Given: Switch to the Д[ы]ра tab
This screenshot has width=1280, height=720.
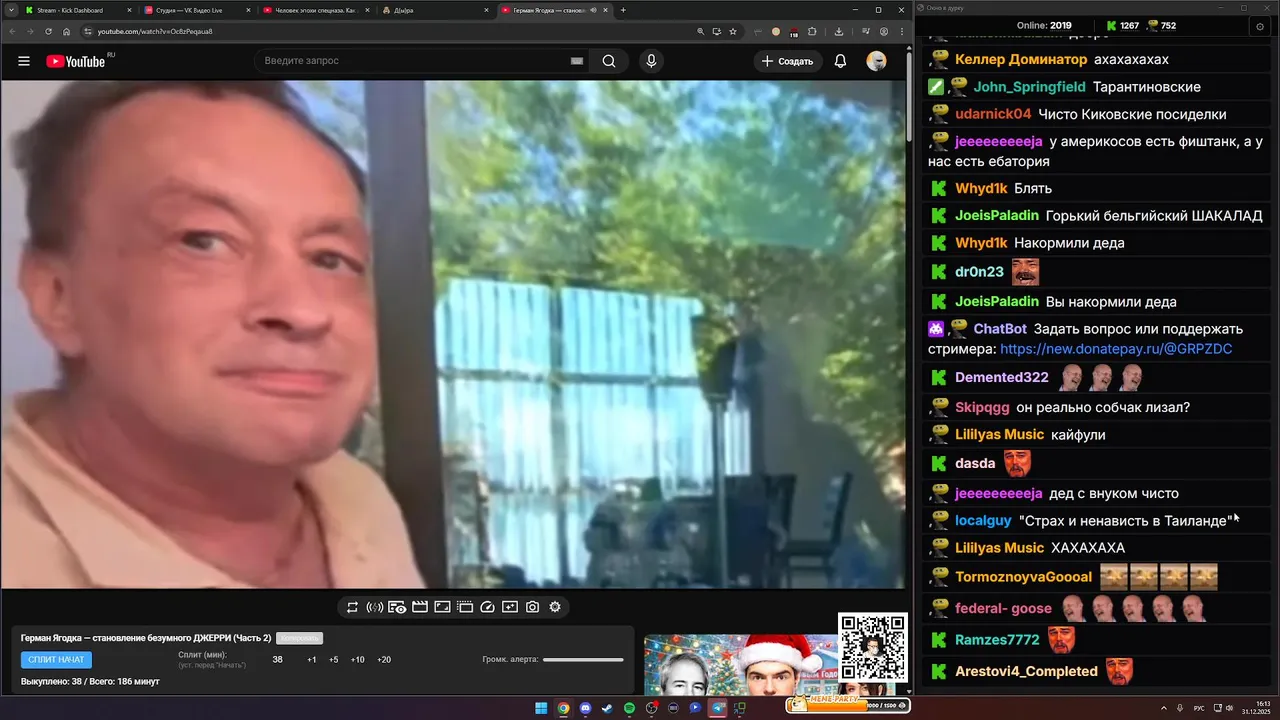Looking at the screenshot, I should (x=433, y=10).
